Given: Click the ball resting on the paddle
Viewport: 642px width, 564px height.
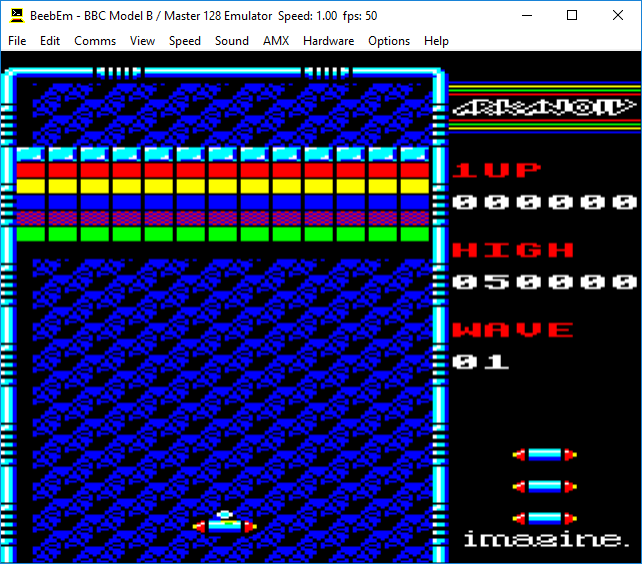Looking at the screenshot, I should pos(224,514).
